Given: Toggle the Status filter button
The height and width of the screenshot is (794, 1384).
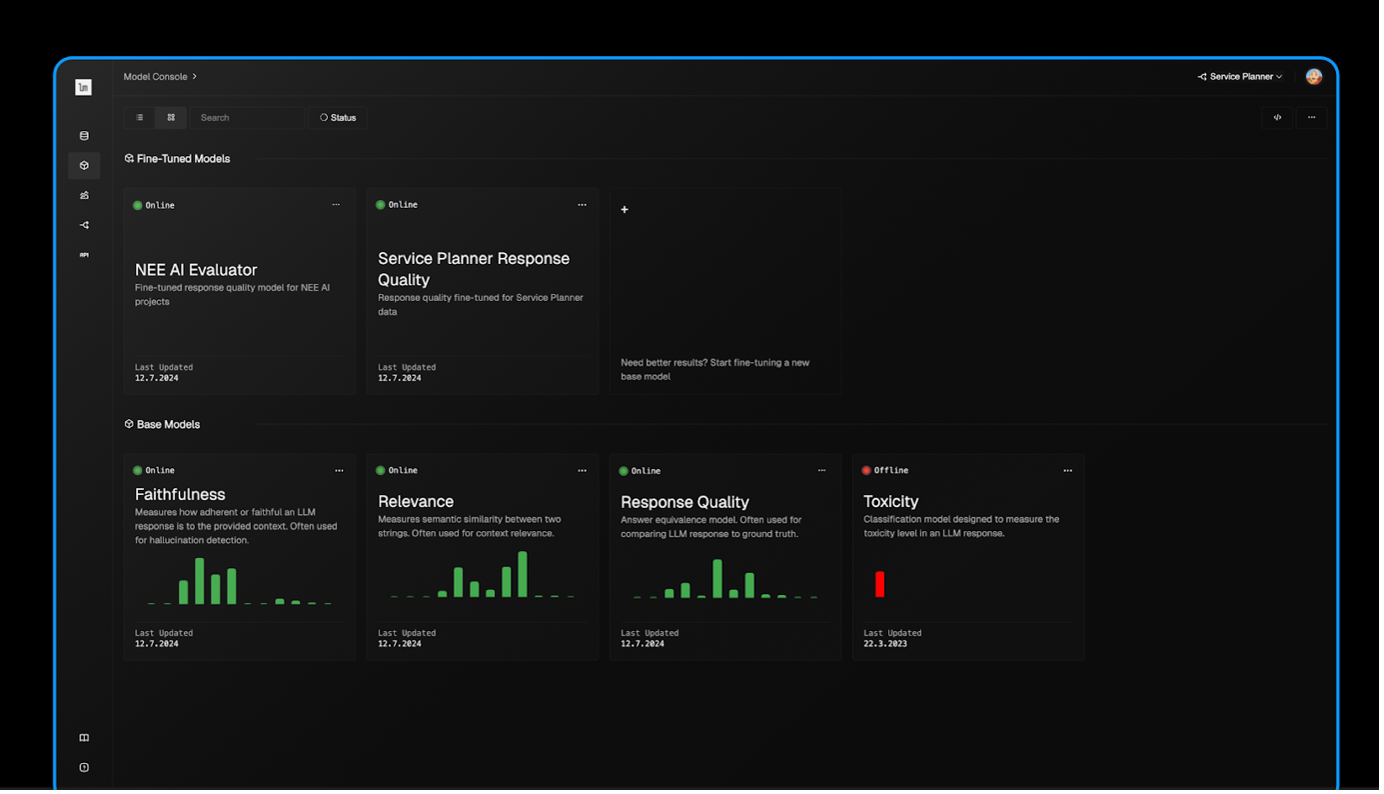Looking at the screenshot, I should (x=338, y=118).
